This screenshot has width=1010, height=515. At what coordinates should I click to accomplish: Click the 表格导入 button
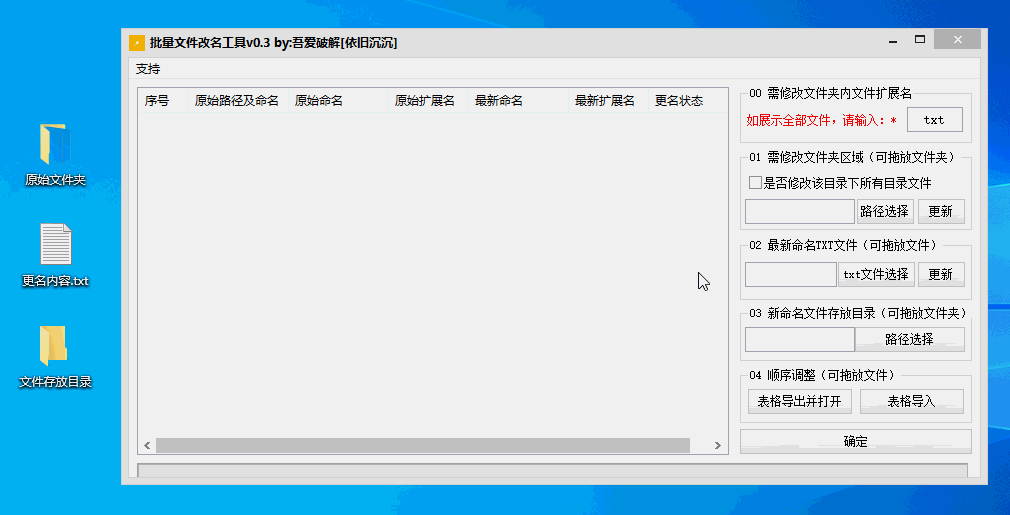911,401
